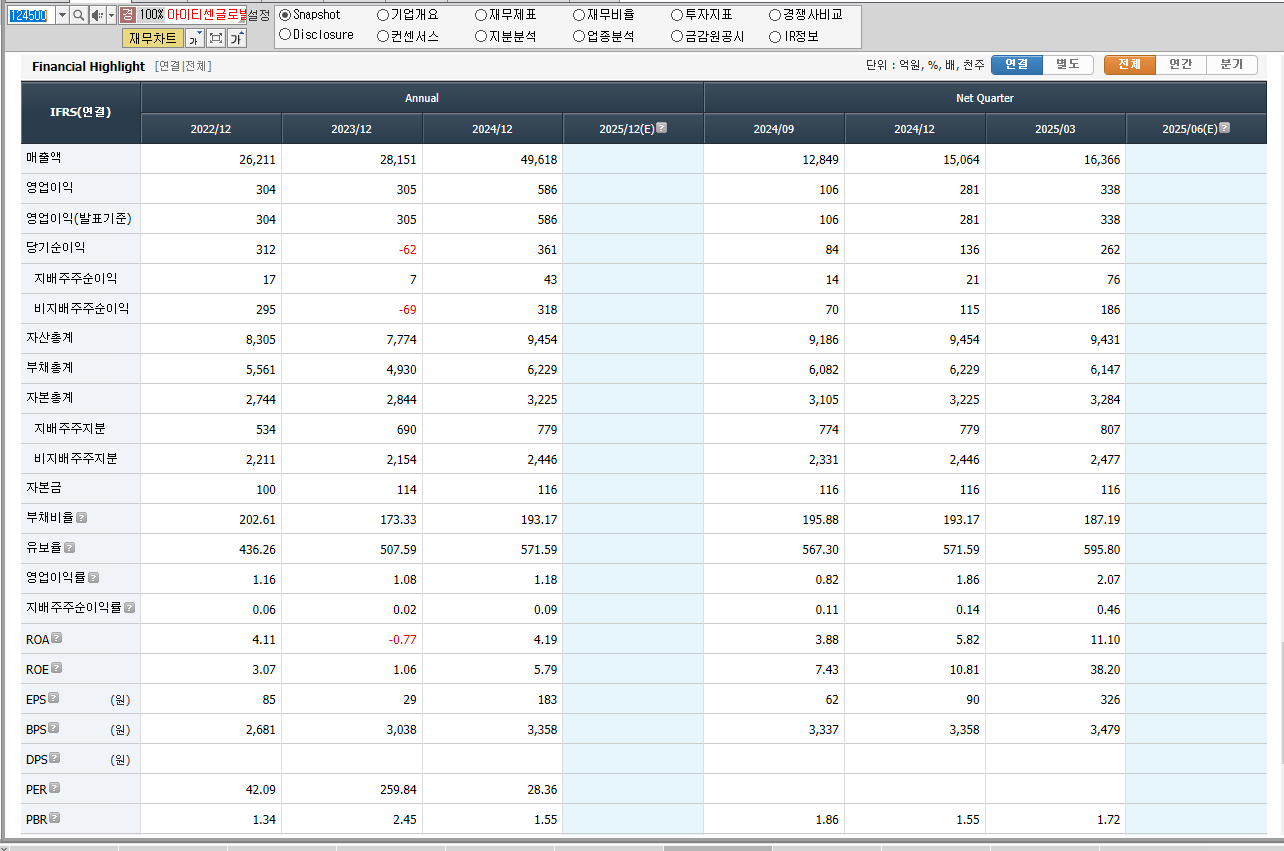
Task: Click the help icon beside PBR
Action: [x=55, y=818]
